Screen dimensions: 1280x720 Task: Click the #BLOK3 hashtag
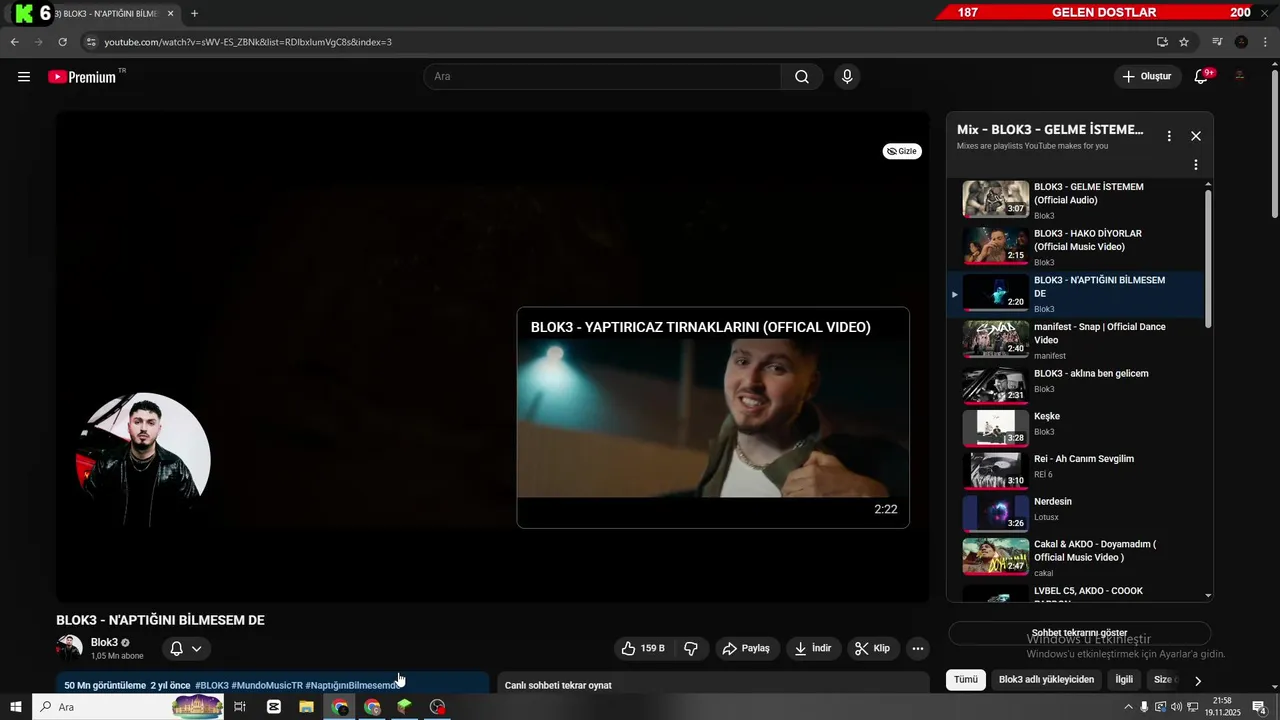click(212, 685)
